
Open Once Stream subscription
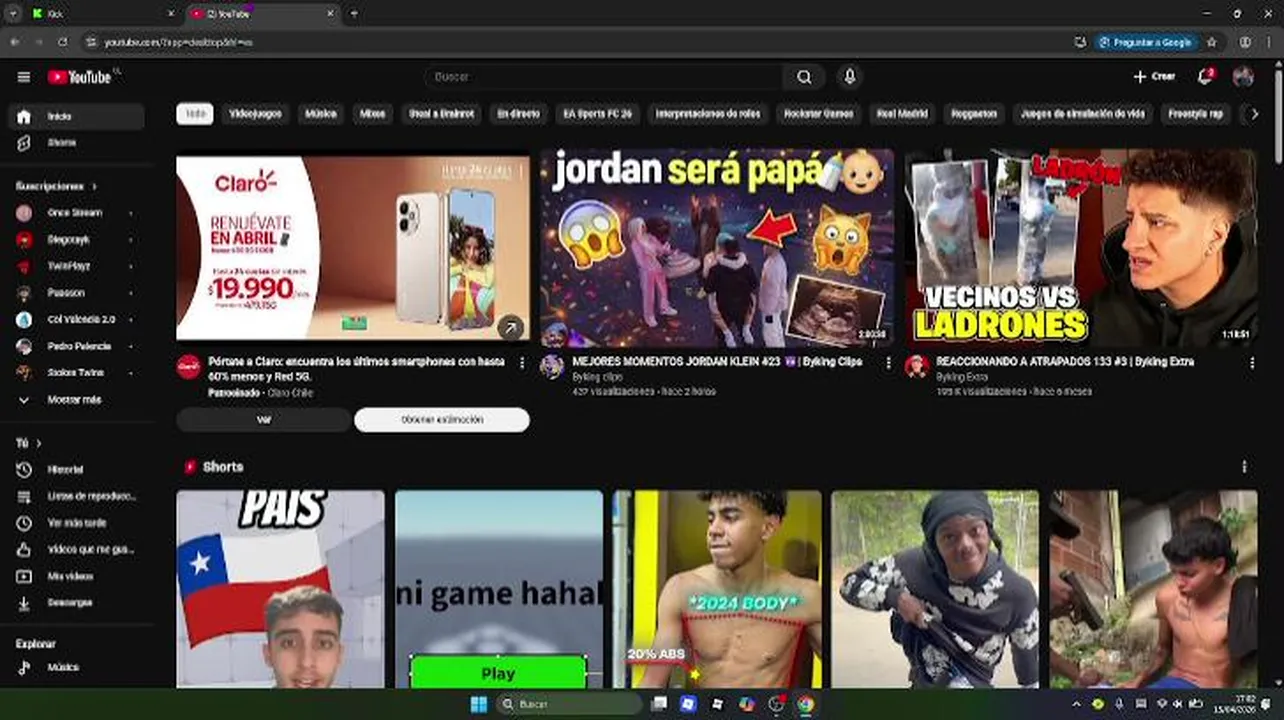click(x=76, y=213)
